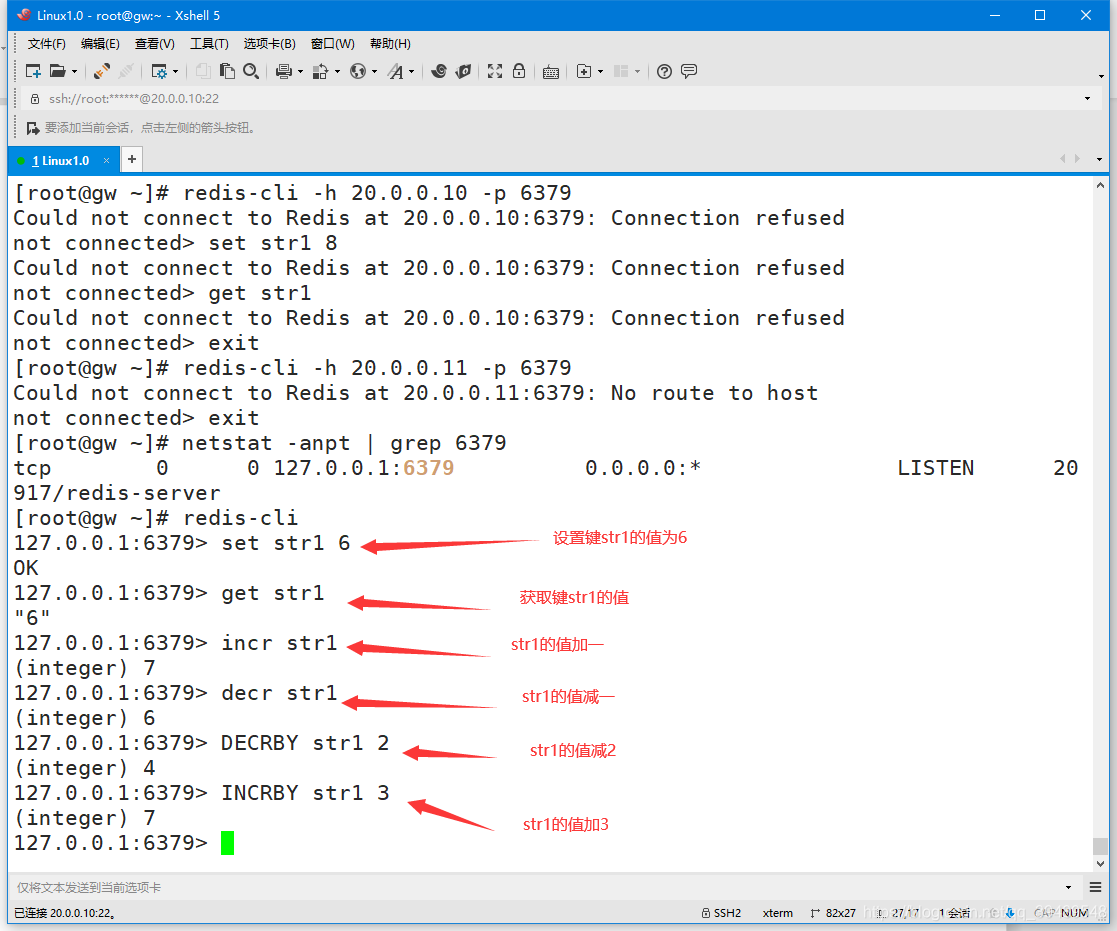Viewport: 1117px width, 931px height.
Task: Expand the Open session dropdown arrow
Action: click(x=74, y=71)
